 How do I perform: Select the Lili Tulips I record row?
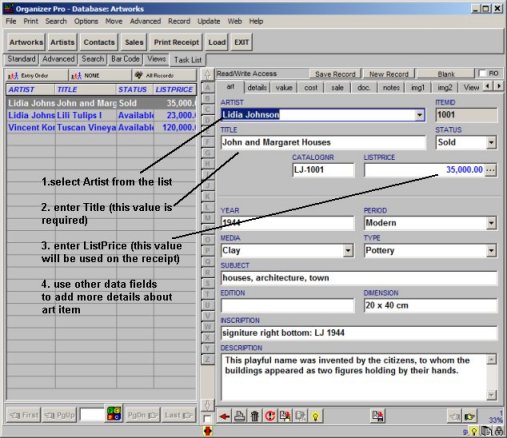coord(101,115)
